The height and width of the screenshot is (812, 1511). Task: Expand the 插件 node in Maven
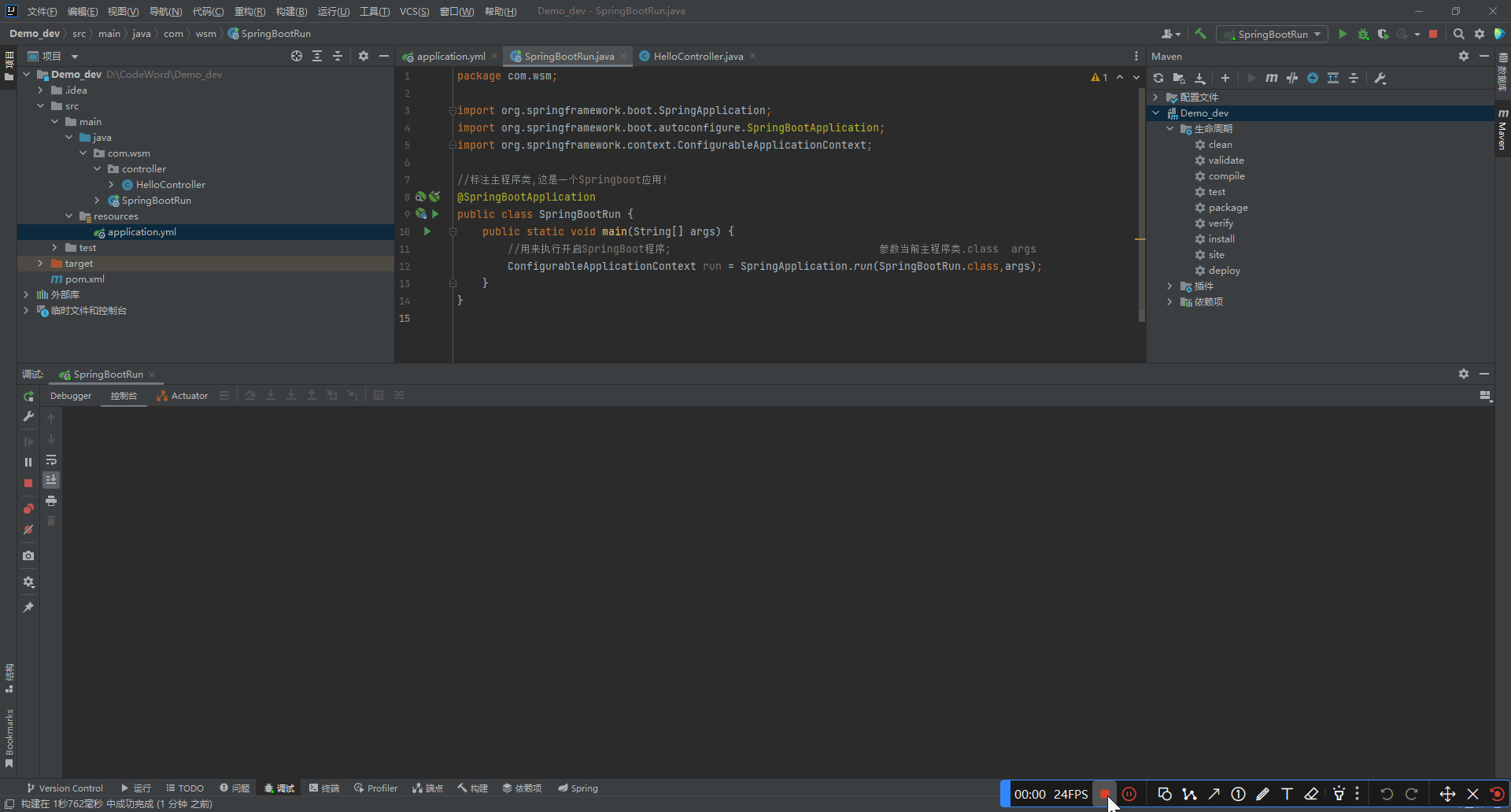1170,286
